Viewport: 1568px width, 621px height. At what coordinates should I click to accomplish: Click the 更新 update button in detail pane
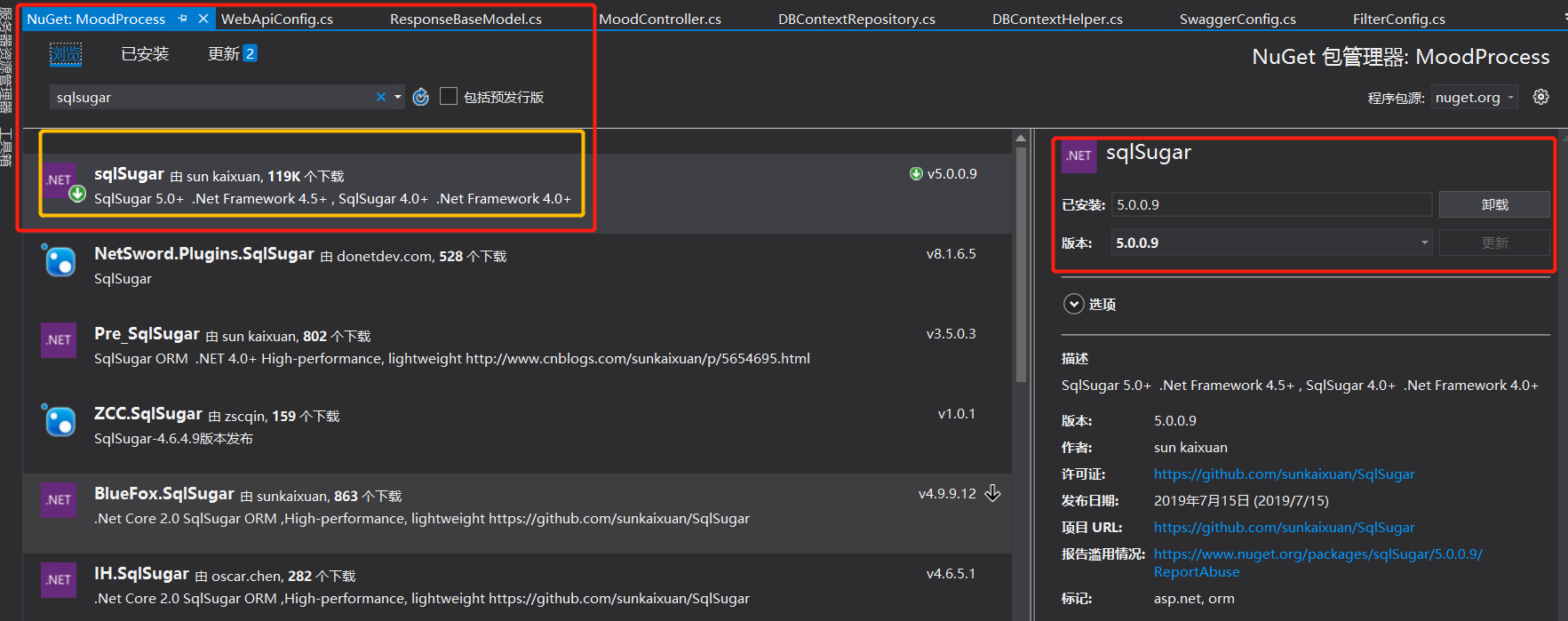point(1494,243)
